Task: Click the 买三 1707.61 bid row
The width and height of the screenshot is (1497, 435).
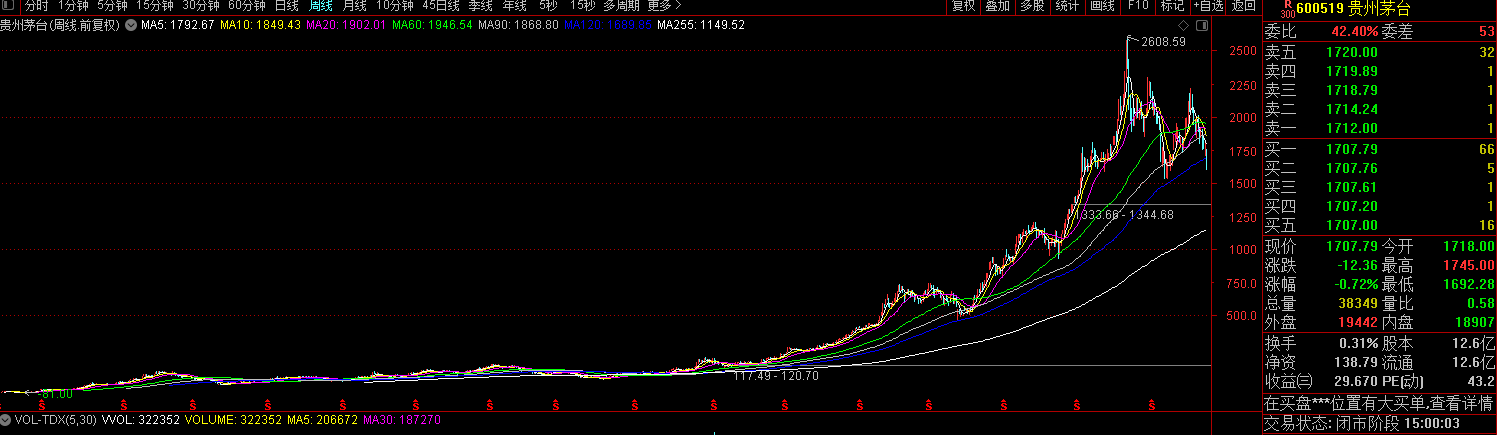Action: pos(1379,187)
